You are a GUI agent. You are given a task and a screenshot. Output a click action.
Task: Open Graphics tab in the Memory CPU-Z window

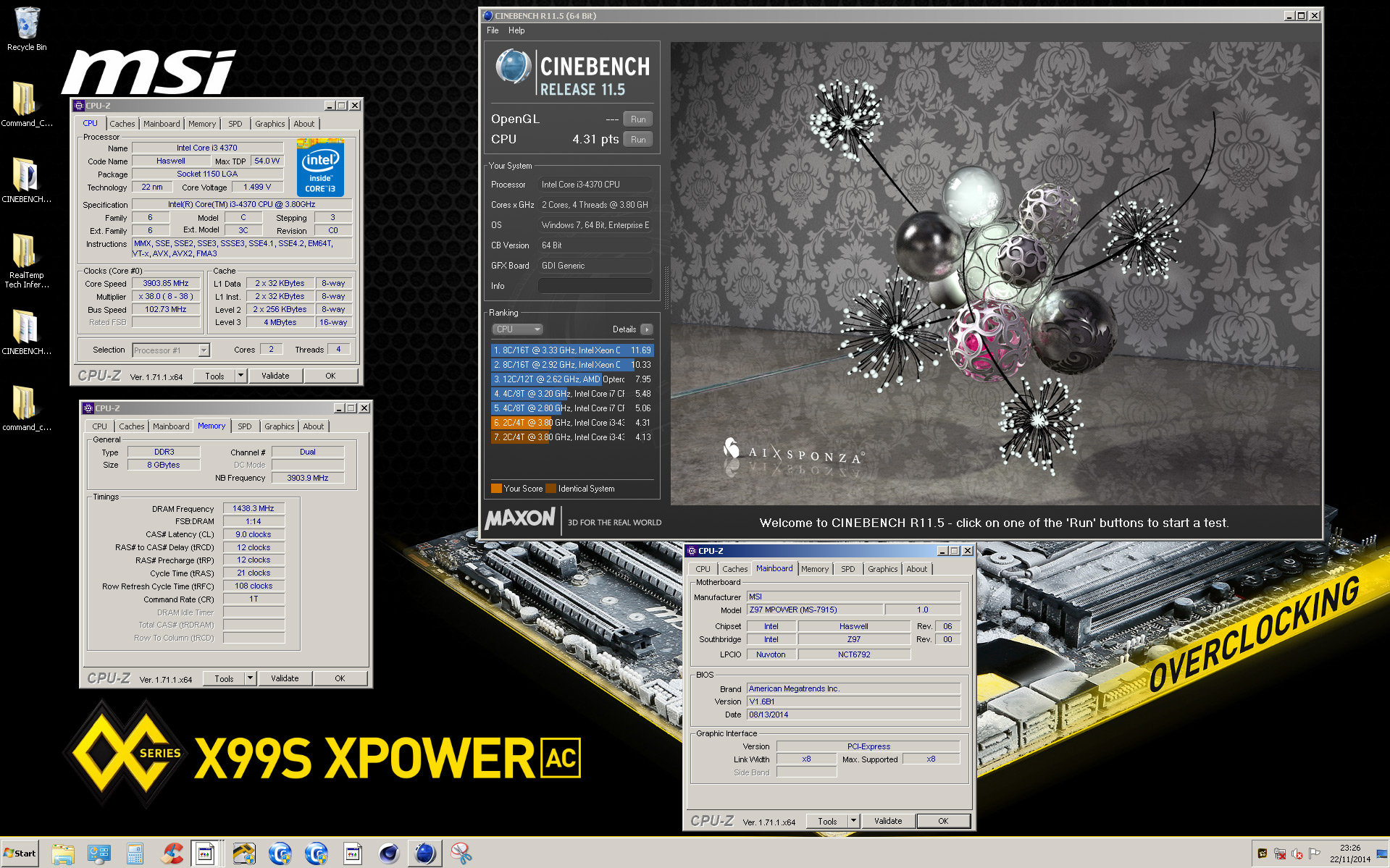pos(280,426)
